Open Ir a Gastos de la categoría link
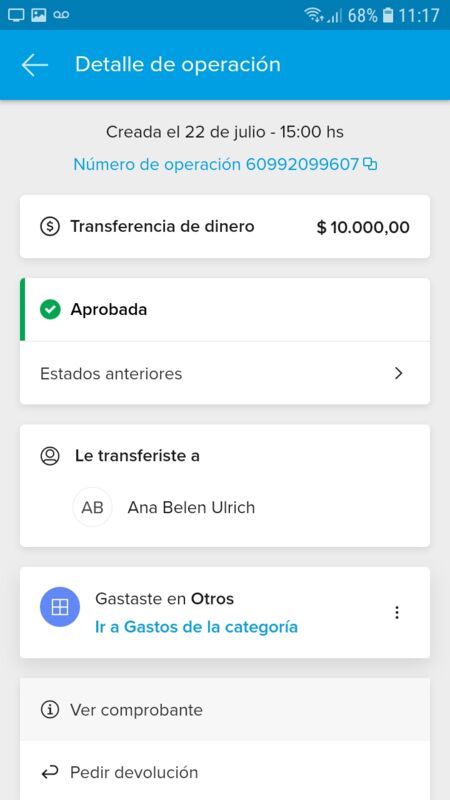This screenshot has width=450, height=800. 196,627
